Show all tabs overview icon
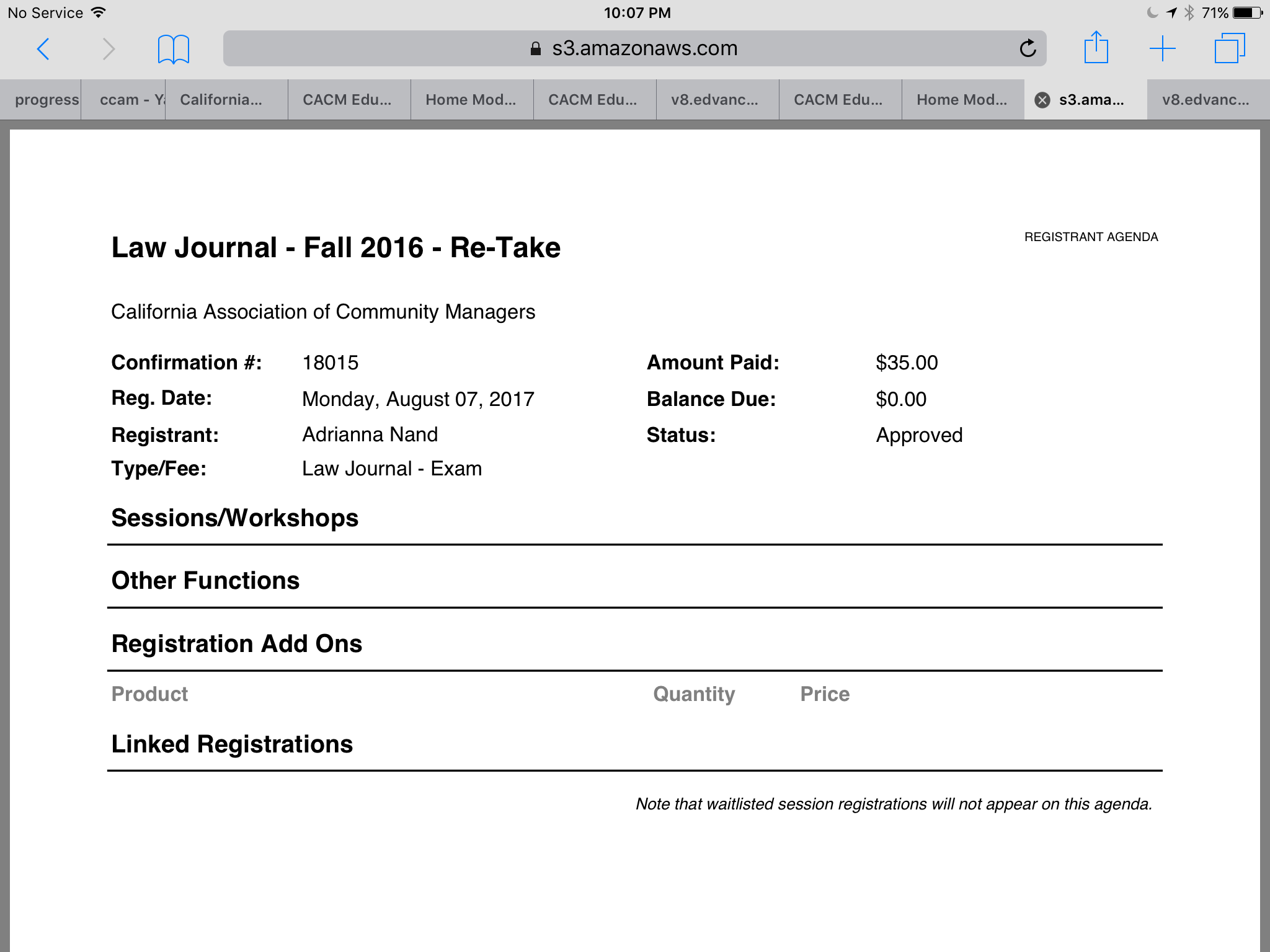The image size is (1270, 952). coord(1229,48)
